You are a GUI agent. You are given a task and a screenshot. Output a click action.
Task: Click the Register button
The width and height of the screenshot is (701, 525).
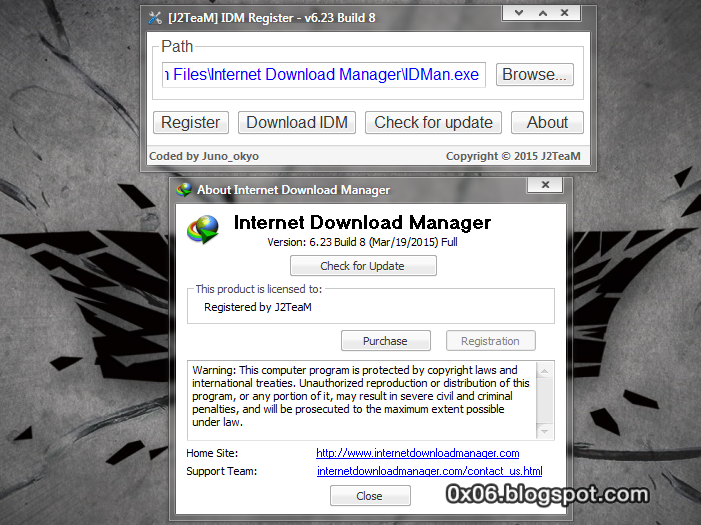[191, 123]
